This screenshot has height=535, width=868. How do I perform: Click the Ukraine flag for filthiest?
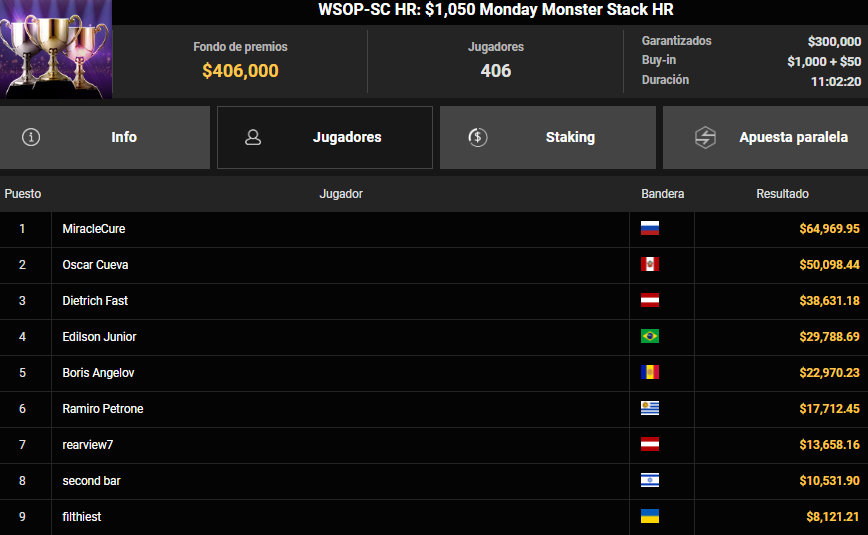click(650, 516)
